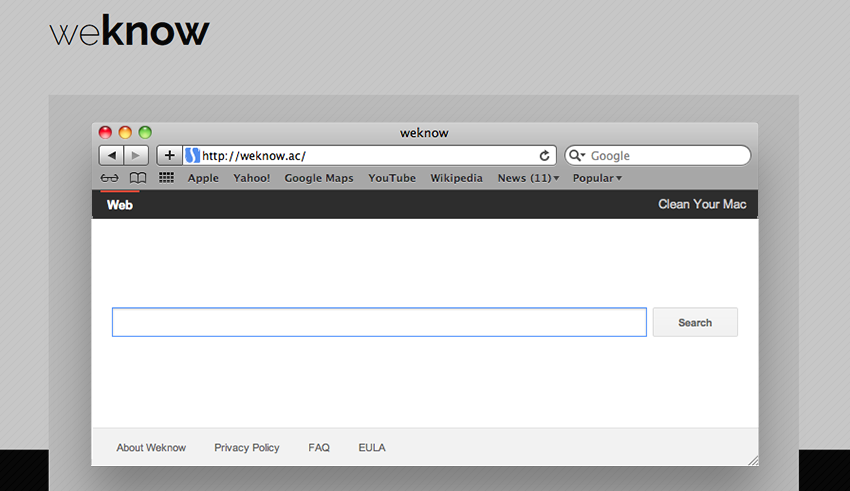
Task: Click the reload page icon in address bar
Action: pyautogui.click(x=544, y=156)
